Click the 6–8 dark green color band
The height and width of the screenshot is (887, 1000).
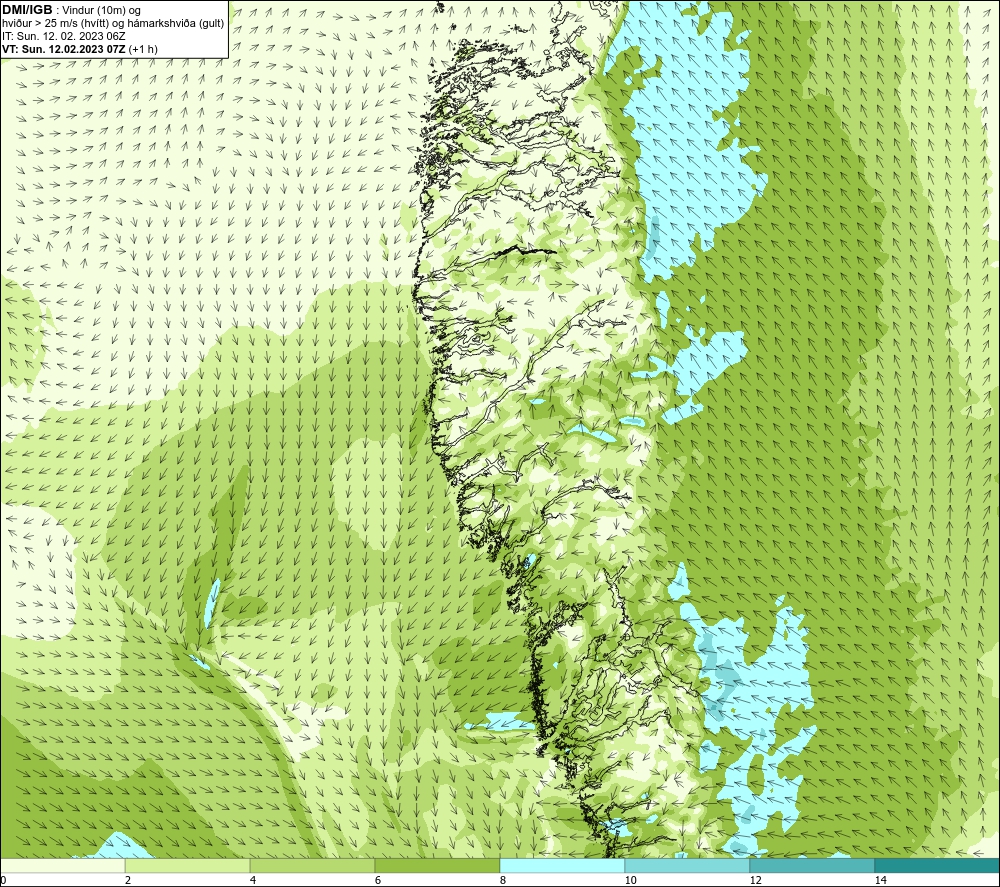click(x=438, y=865)
